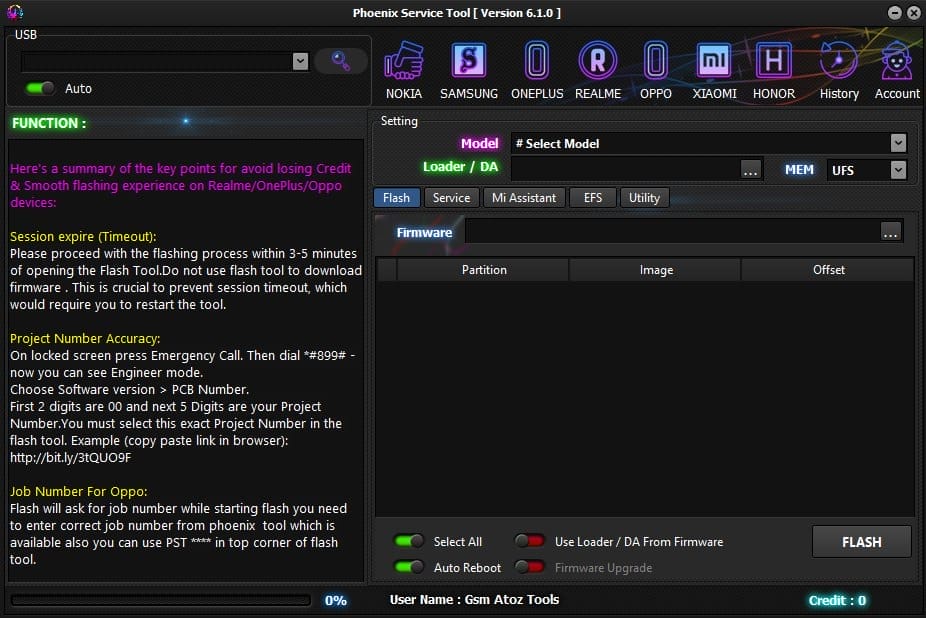Open the Mi Assistant tab
This screenshot has height=618, width=926.
click(x=524, y=197)
